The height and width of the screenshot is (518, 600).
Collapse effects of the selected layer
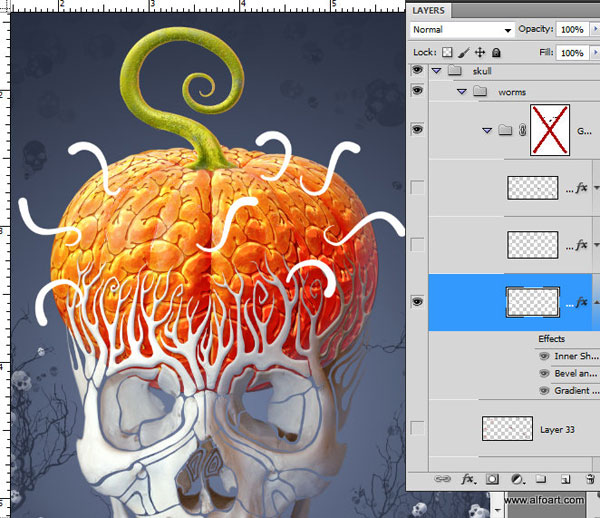pos(596,302)
